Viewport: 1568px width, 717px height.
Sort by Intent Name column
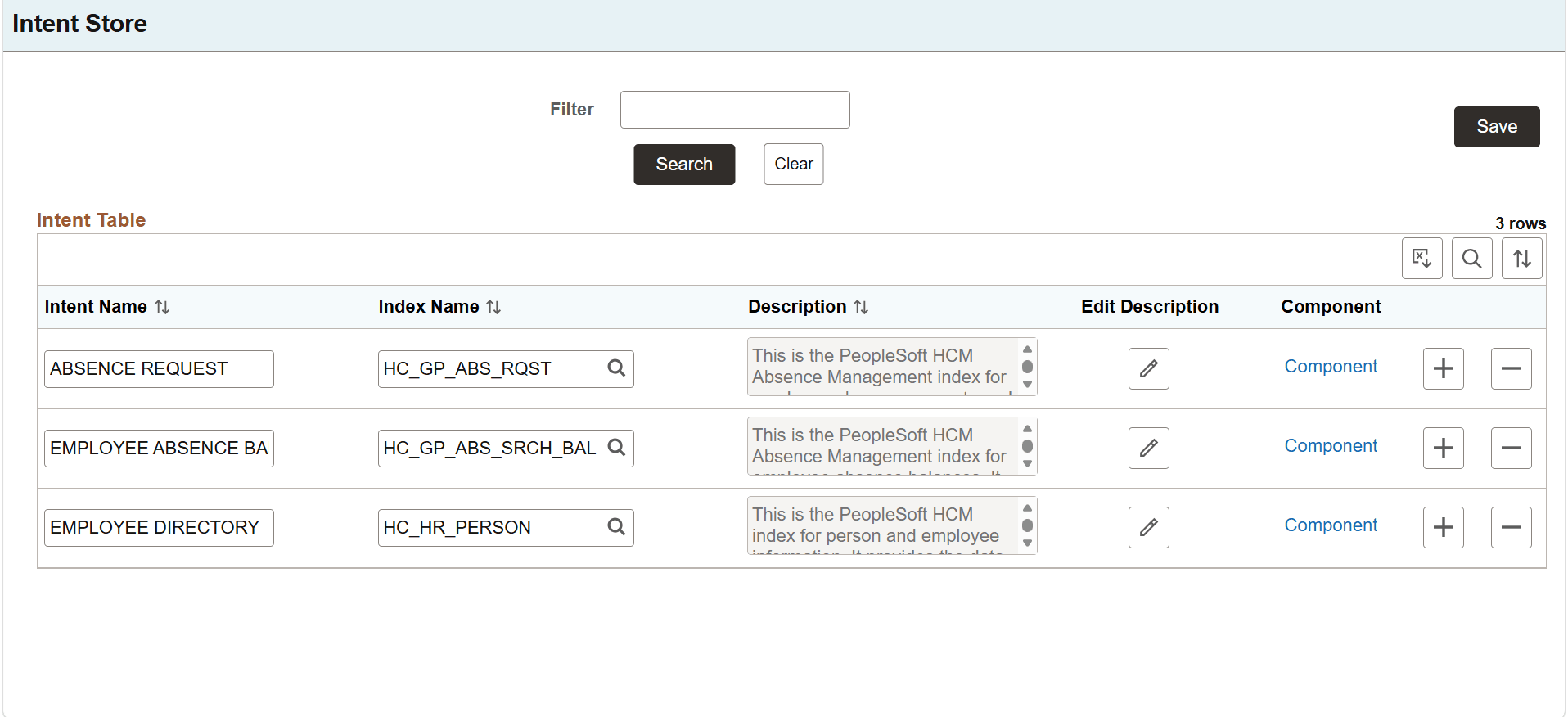pos(162,307)
